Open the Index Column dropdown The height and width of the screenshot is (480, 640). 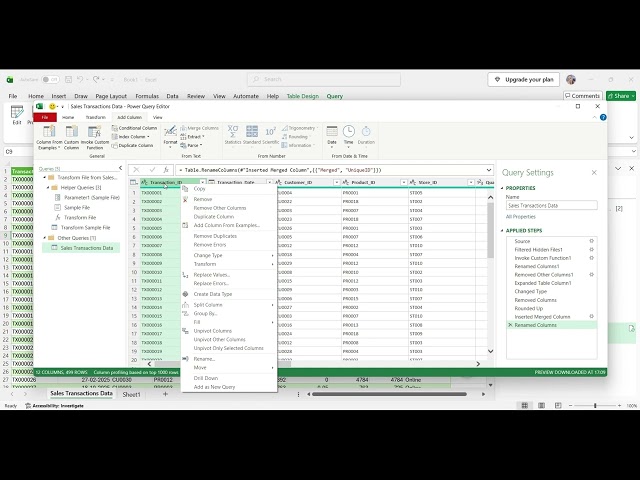(131, 137)
